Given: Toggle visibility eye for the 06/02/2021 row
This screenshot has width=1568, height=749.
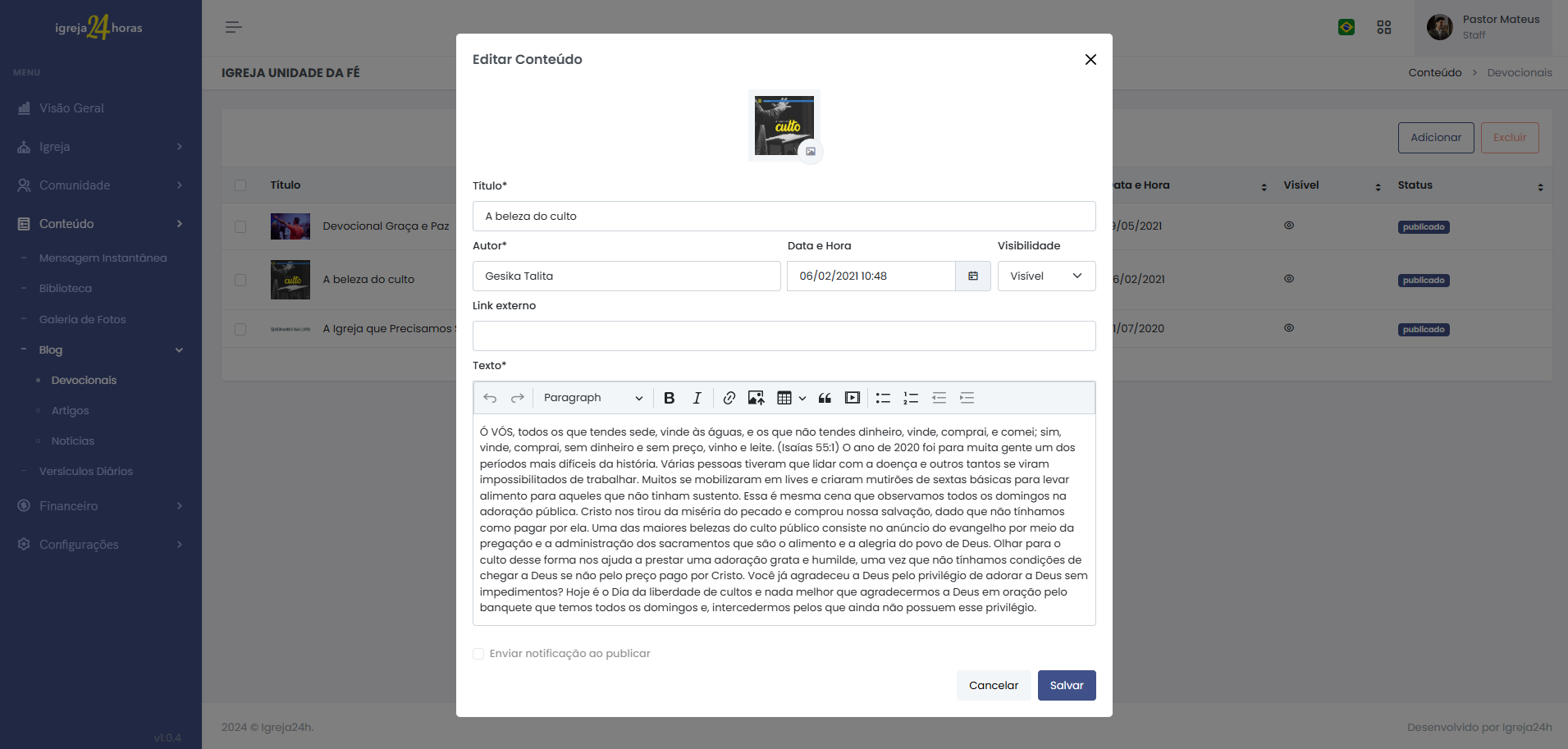Looking at the screenshot, I should (1288, 279).
